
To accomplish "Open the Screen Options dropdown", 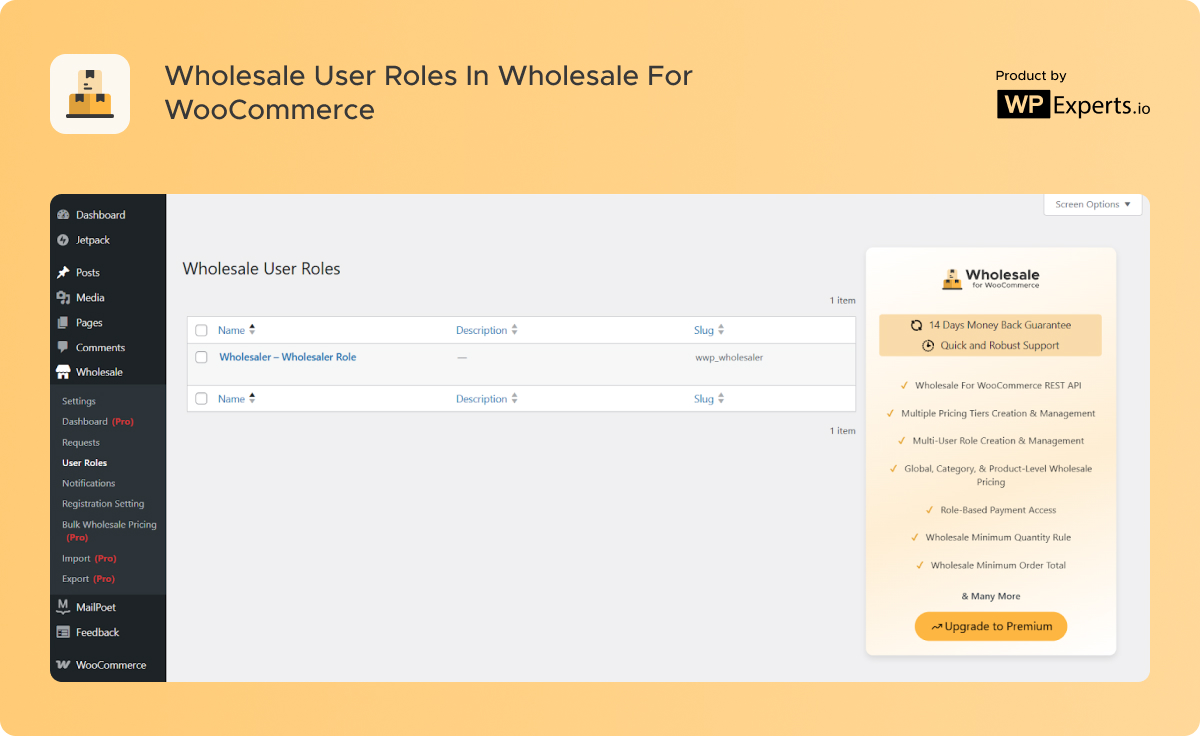I will [x=1093, y=204].
